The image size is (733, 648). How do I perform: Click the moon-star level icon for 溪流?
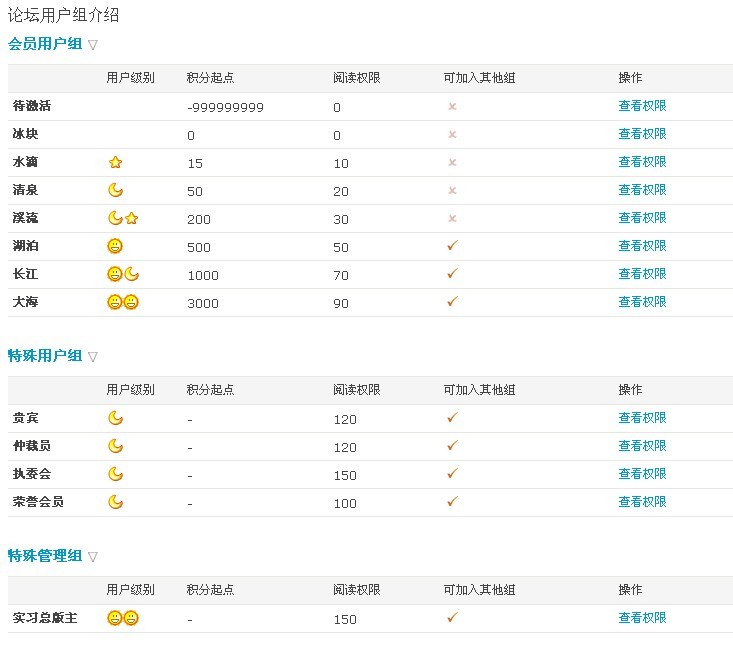[x=123, y=218]
